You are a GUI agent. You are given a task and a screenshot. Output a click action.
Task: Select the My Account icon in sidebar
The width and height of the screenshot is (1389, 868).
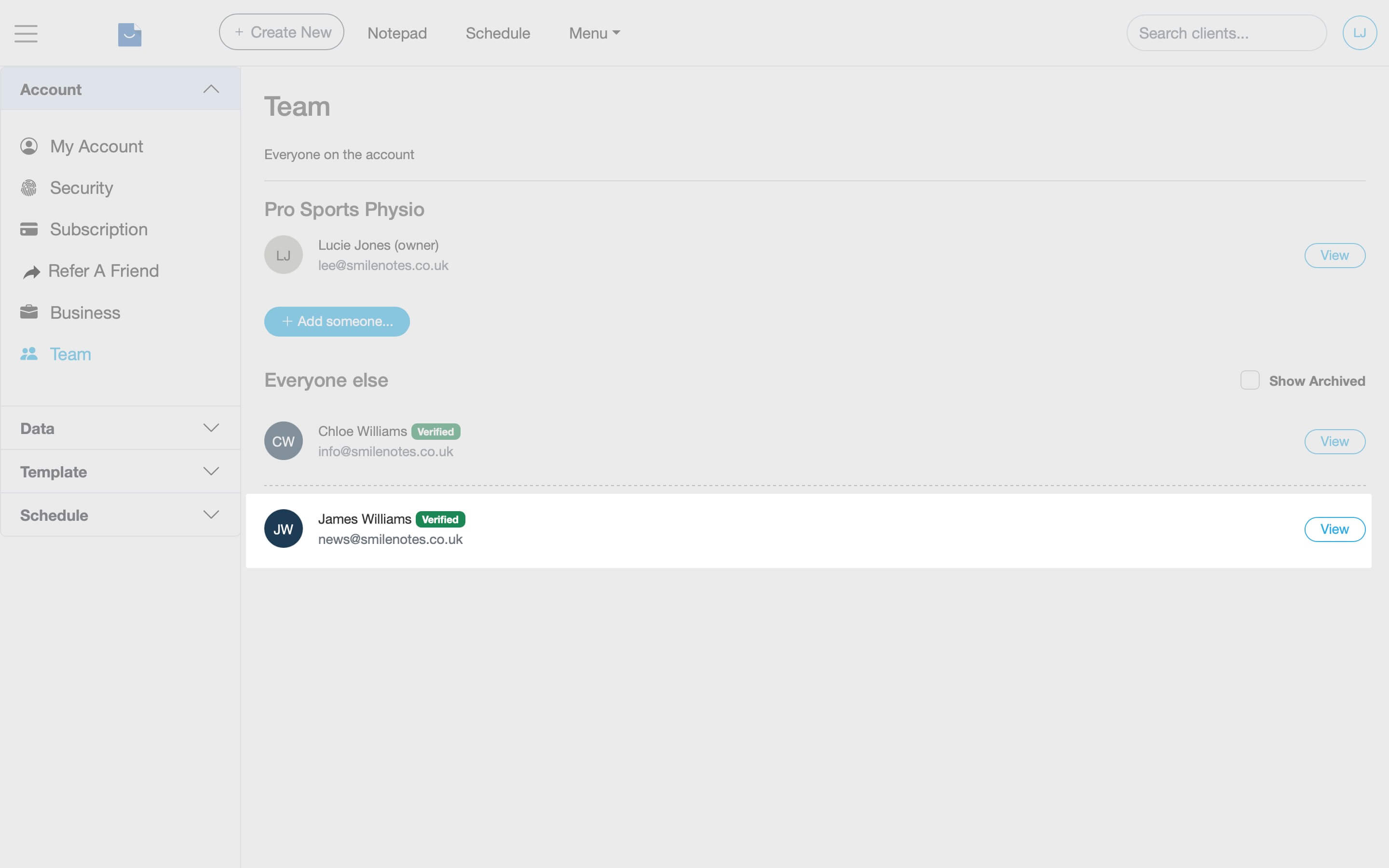pyautogui.click(x=29, y=146)
